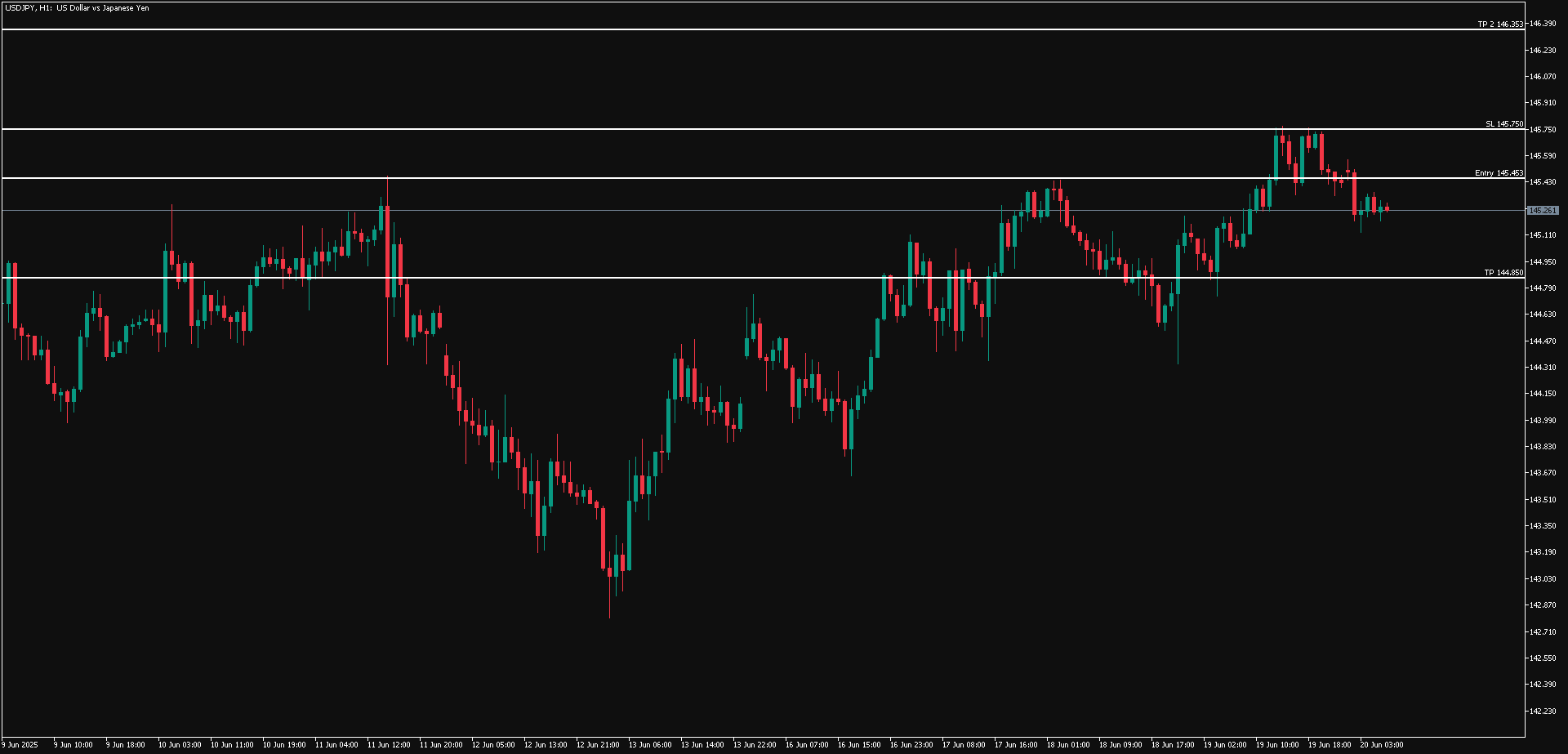
Task: Click the 16 Jun 07:00 time axis label
Action: tap(807, 745)
